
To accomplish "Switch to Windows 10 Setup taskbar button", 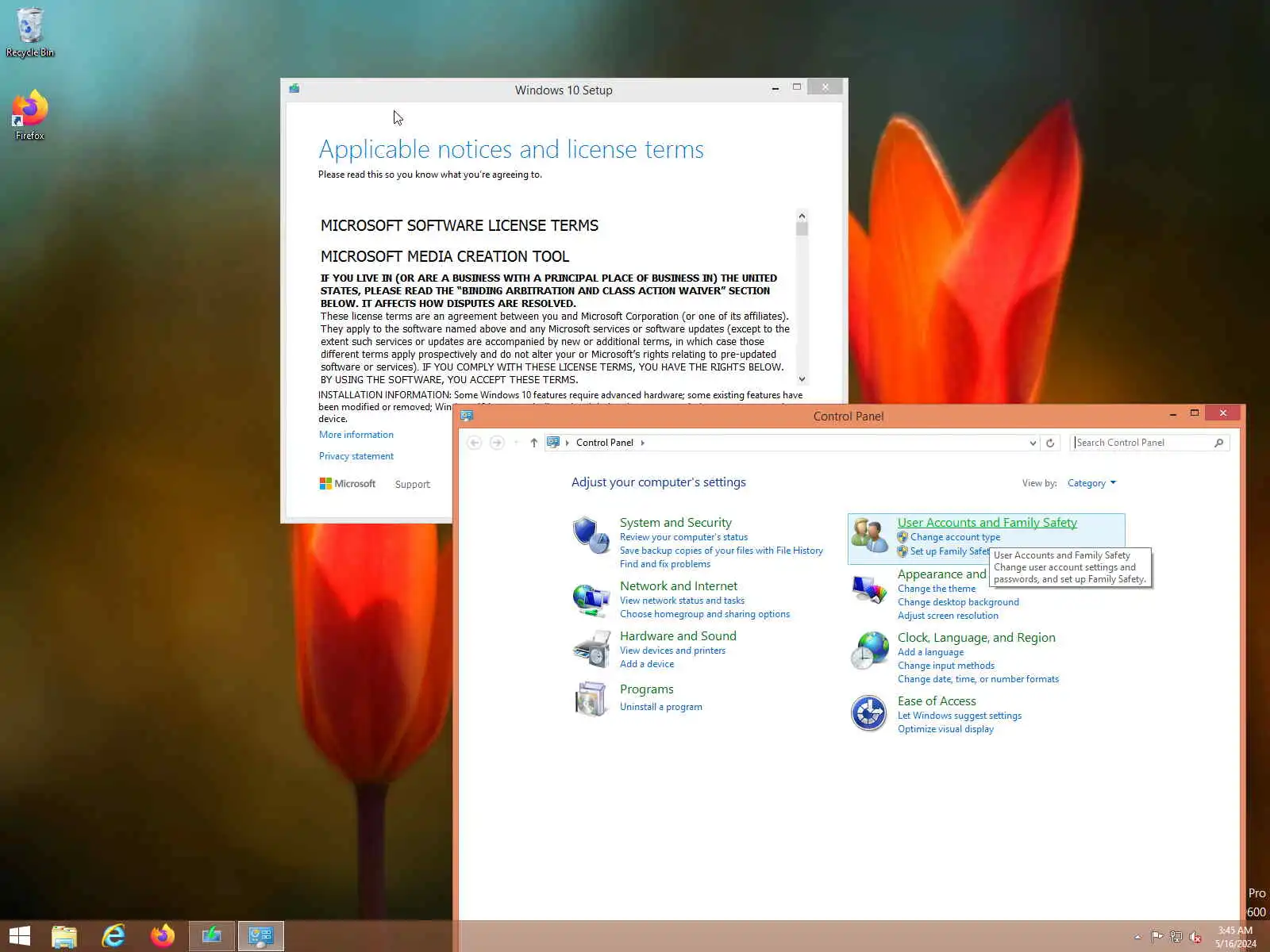I will coord(212,936).
